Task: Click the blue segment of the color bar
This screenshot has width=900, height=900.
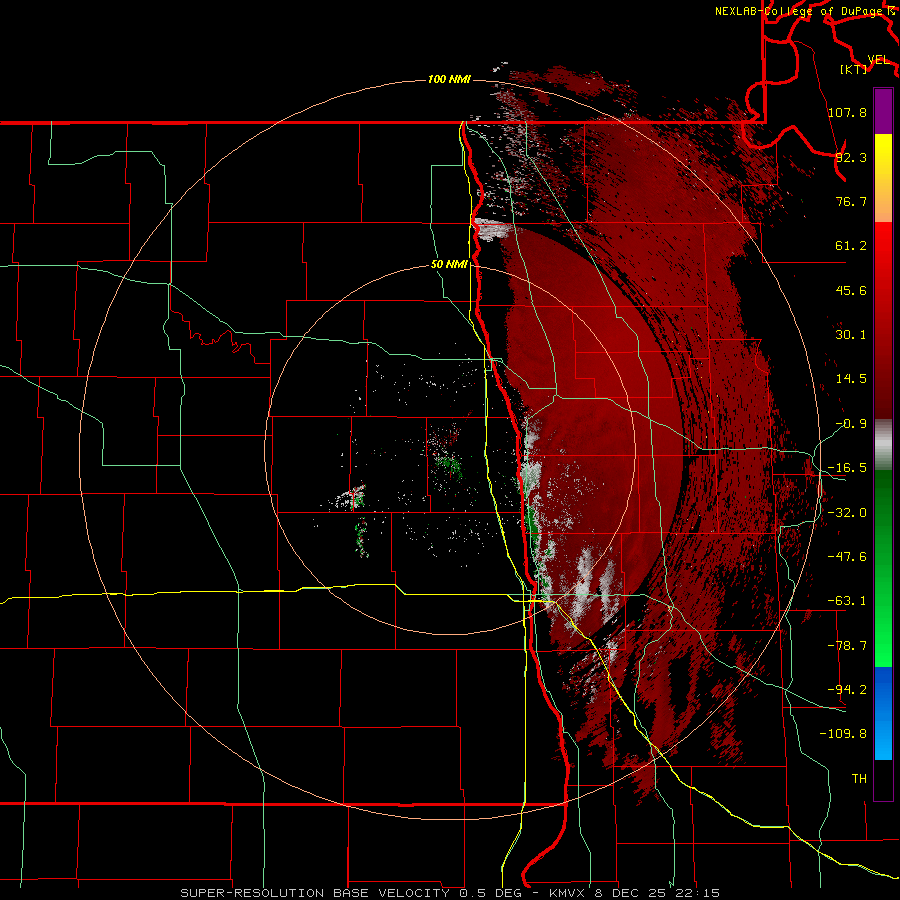Action: (883, 713)
